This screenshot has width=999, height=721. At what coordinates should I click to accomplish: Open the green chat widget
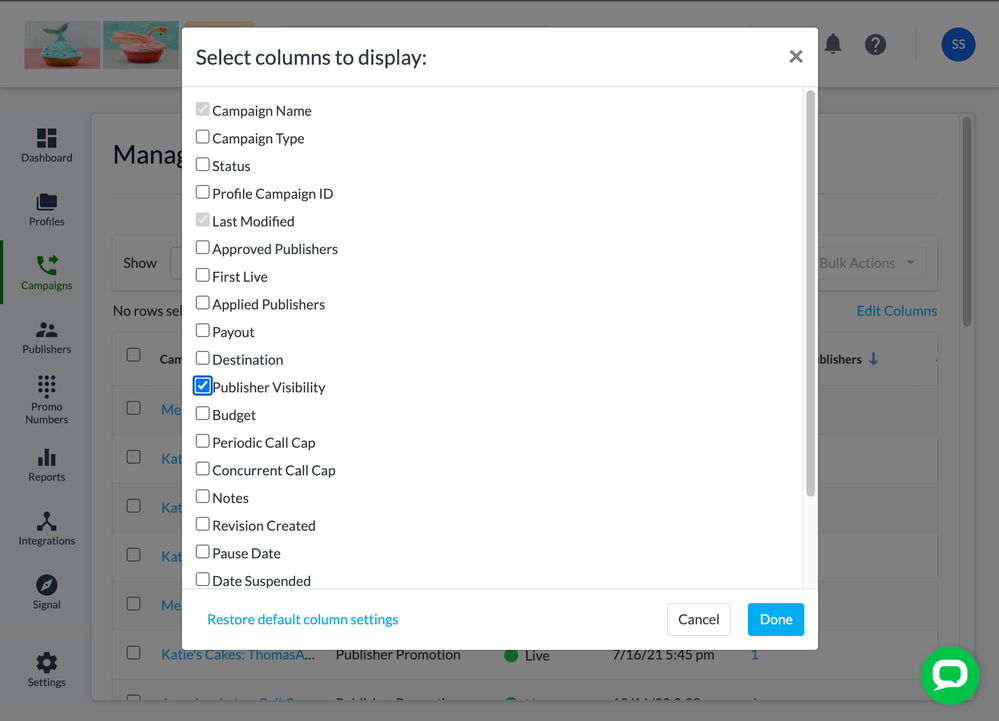[x=949, y=675]
